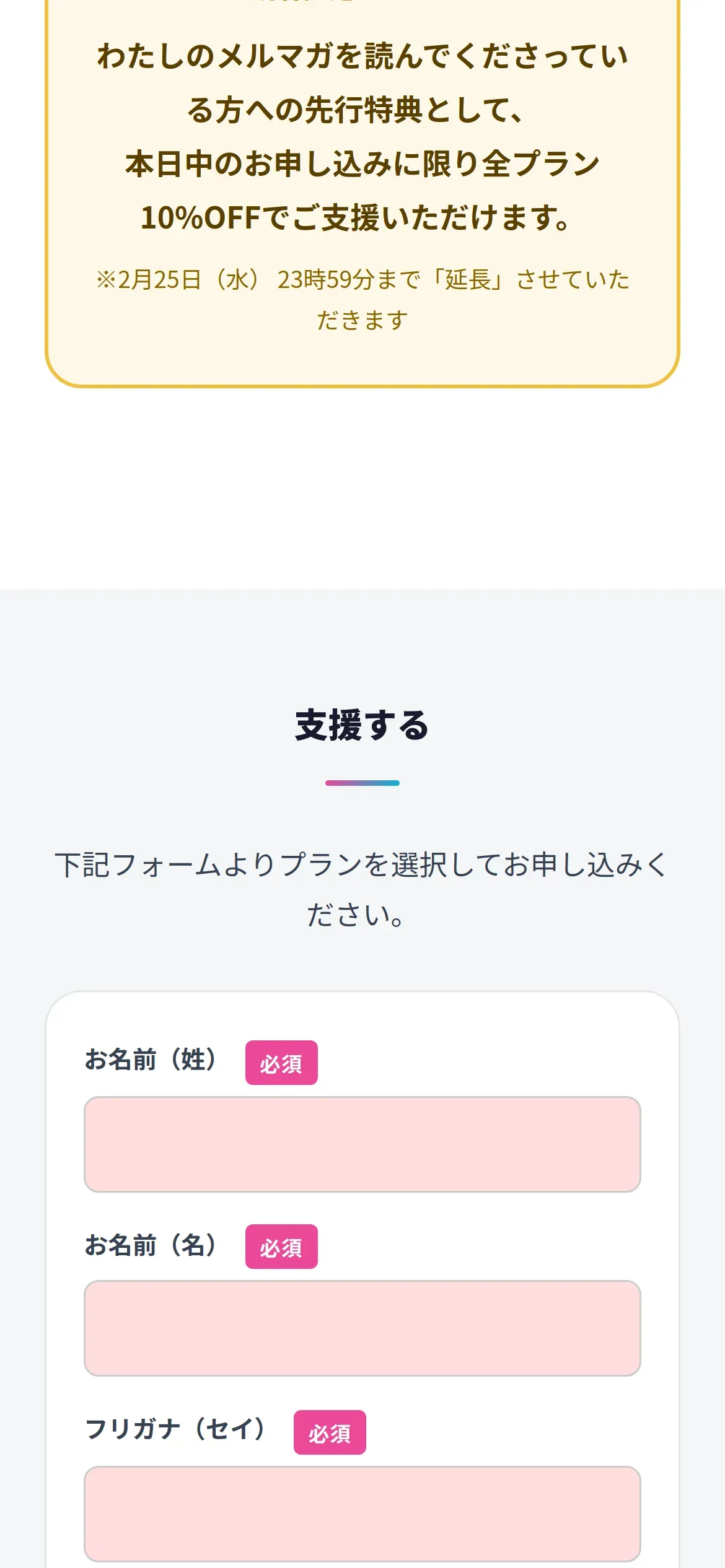Click the お名前（姓） input field

(x=362, y=1144)
